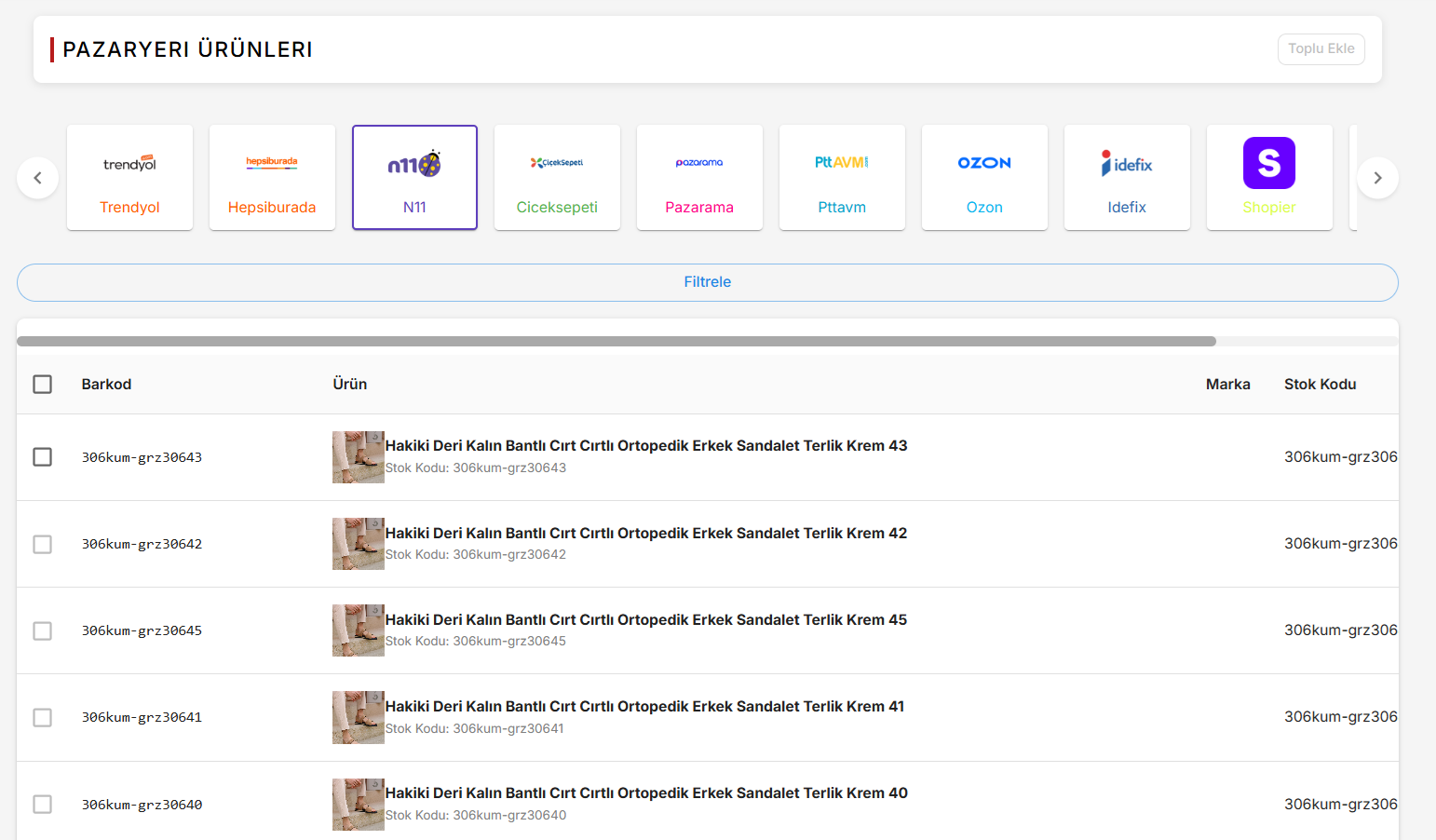
Task: Choose the N11 ladybug logo card
Action: click(414, 177)
